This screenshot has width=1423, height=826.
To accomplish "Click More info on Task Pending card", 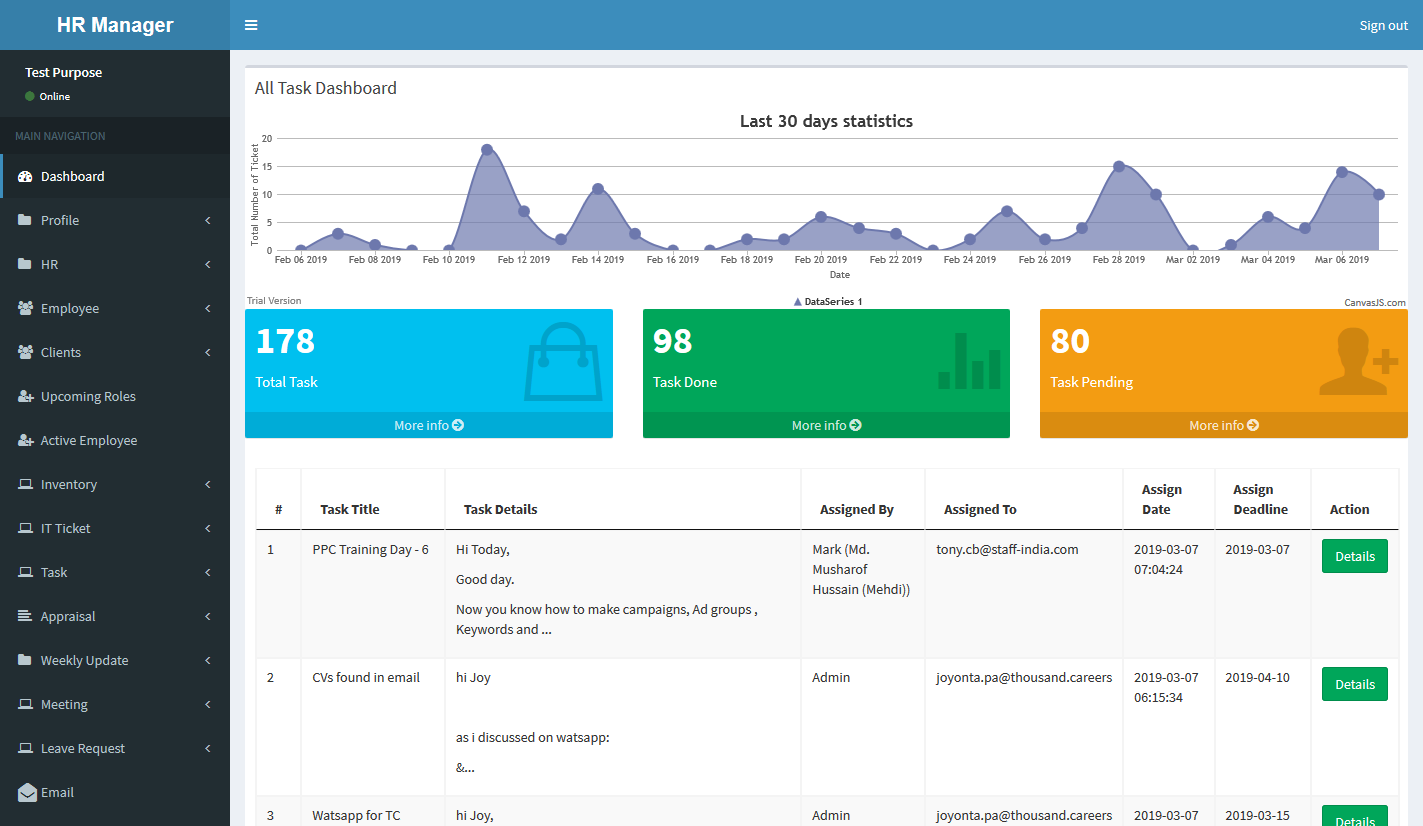I will 1223,425.
